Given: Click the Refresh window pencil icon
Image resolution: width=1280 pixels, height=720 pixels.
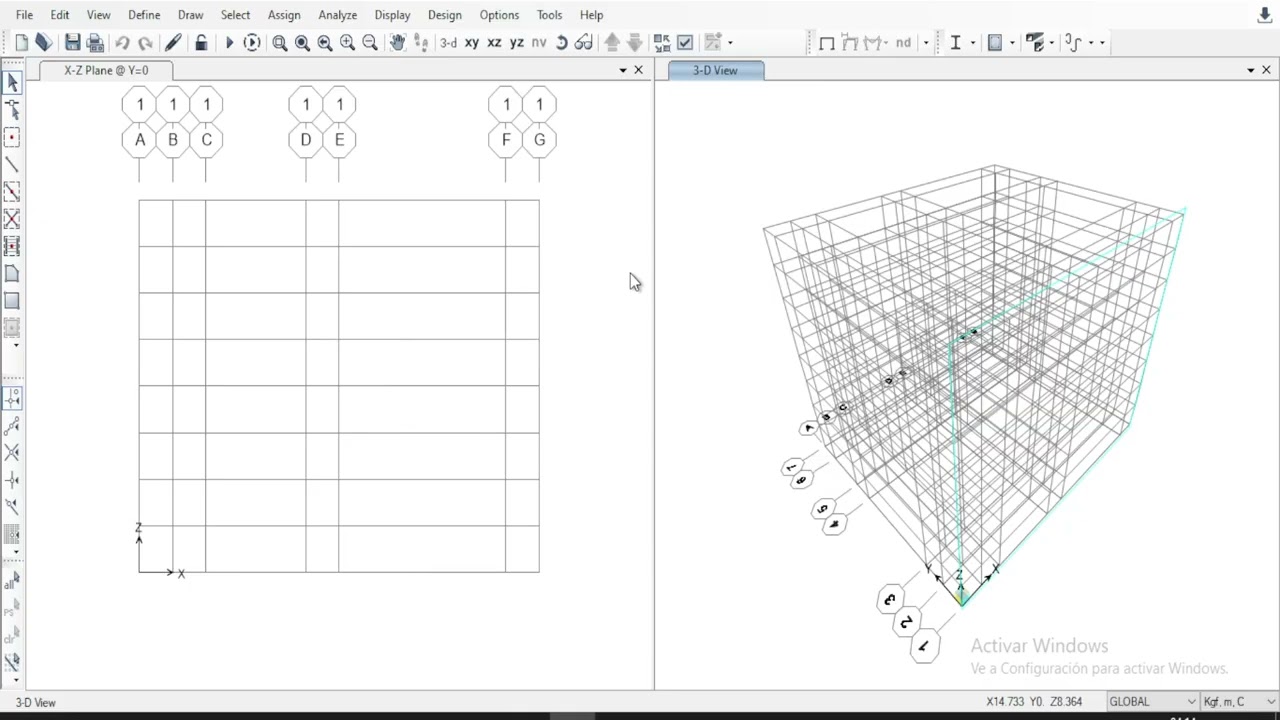Looking at the screenshot, I should tap(173, 42).
